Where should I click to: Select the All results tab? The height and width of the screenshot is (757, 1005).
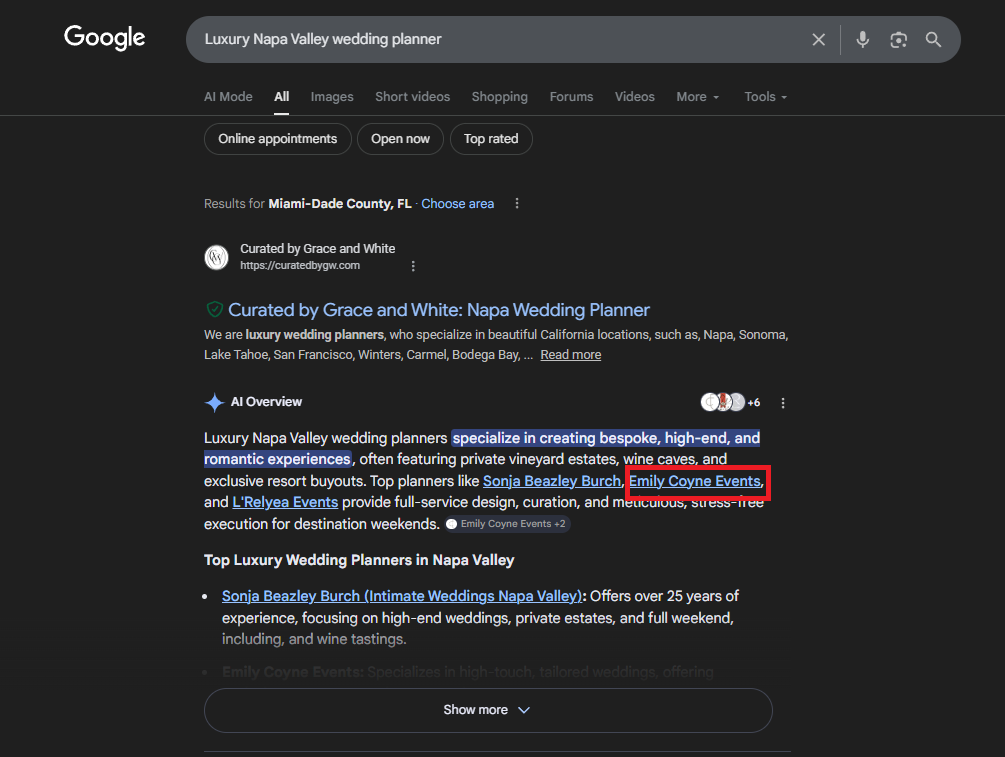pos(281,97)
